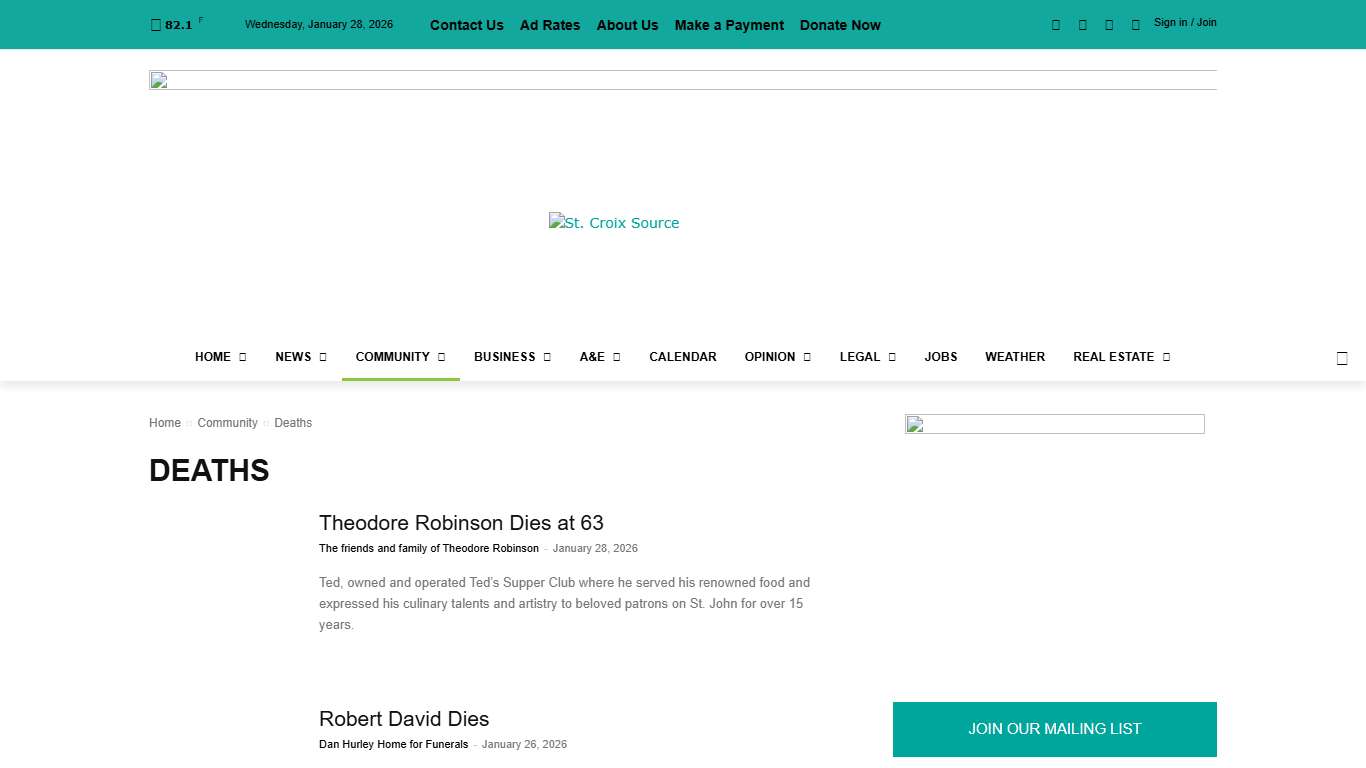Image resolution: width=1366 pixels, height=768 pixels.
Task: Select the Jobs menu item
Action: coord(940,357)
